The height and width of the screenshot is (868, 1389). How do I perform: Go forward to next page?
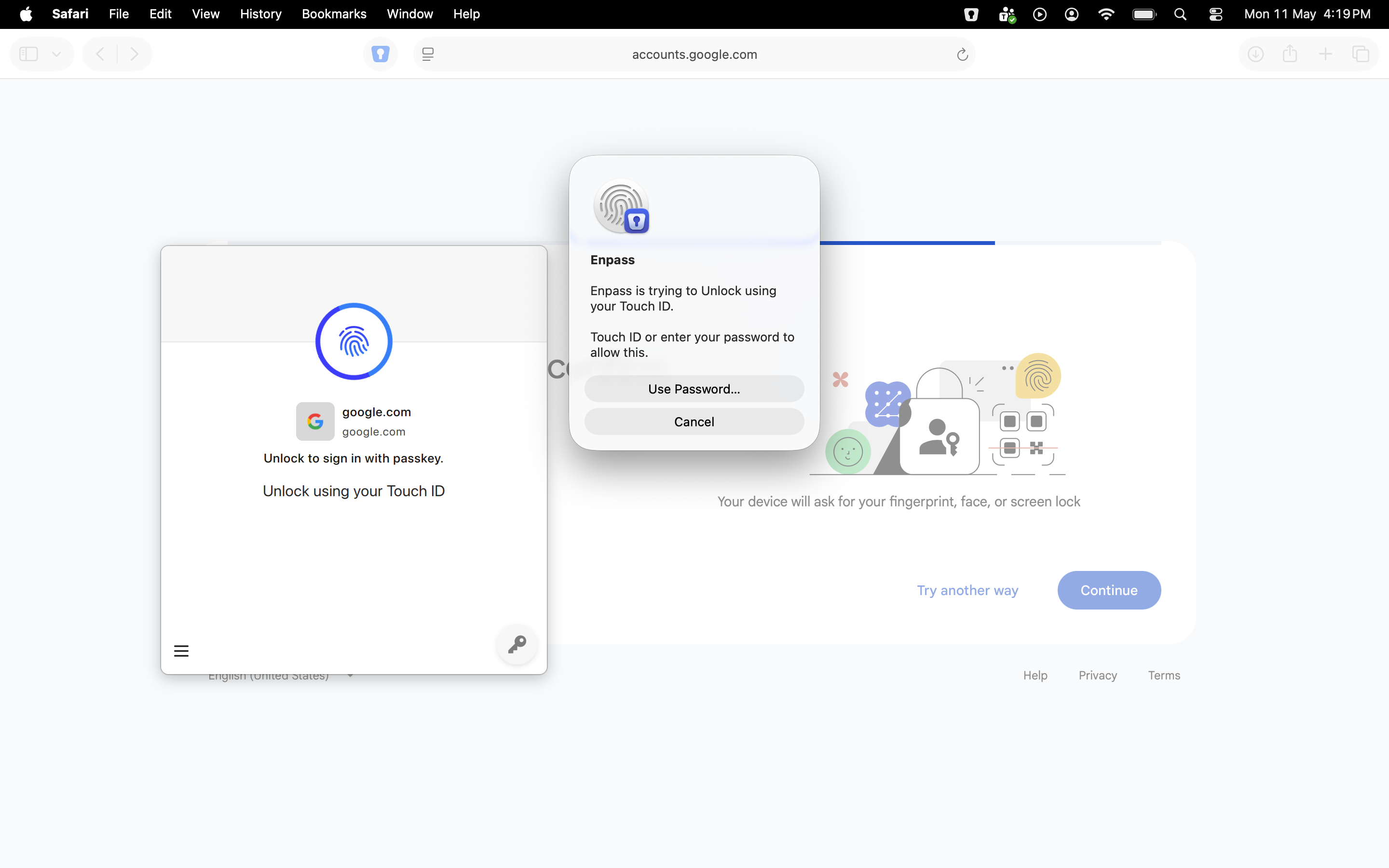click(x=134, y=54)
